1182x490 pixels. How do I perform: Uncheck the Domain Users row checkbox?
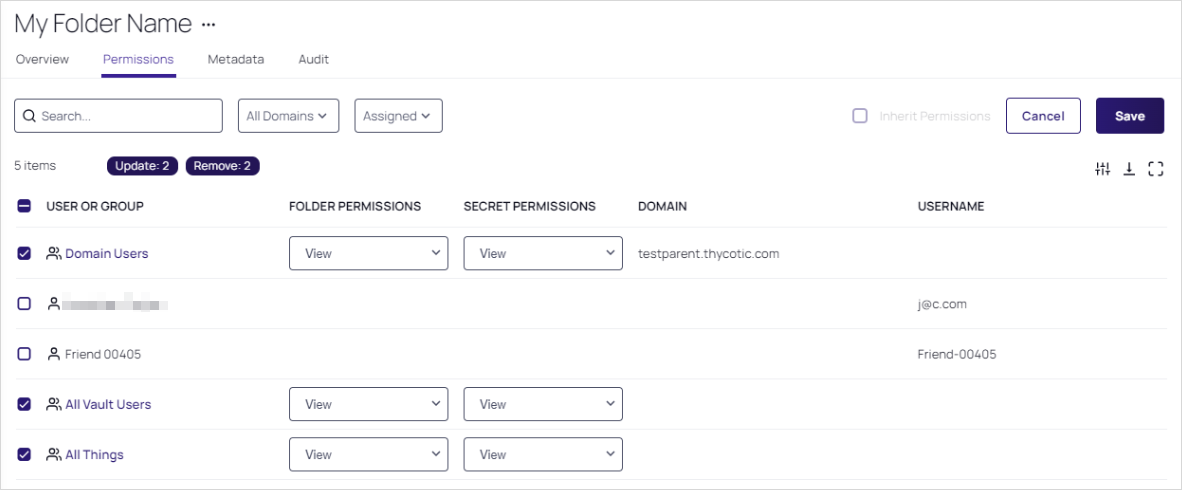(25, 254)
